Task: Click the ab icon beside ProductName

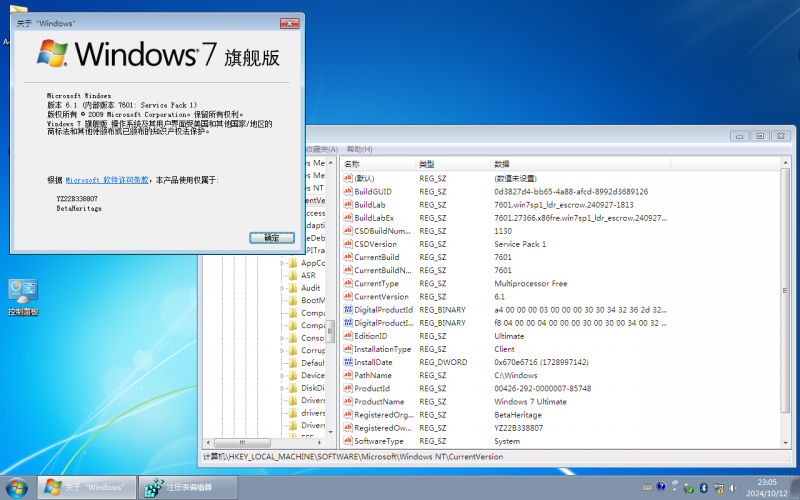Action: pos(348,402)
